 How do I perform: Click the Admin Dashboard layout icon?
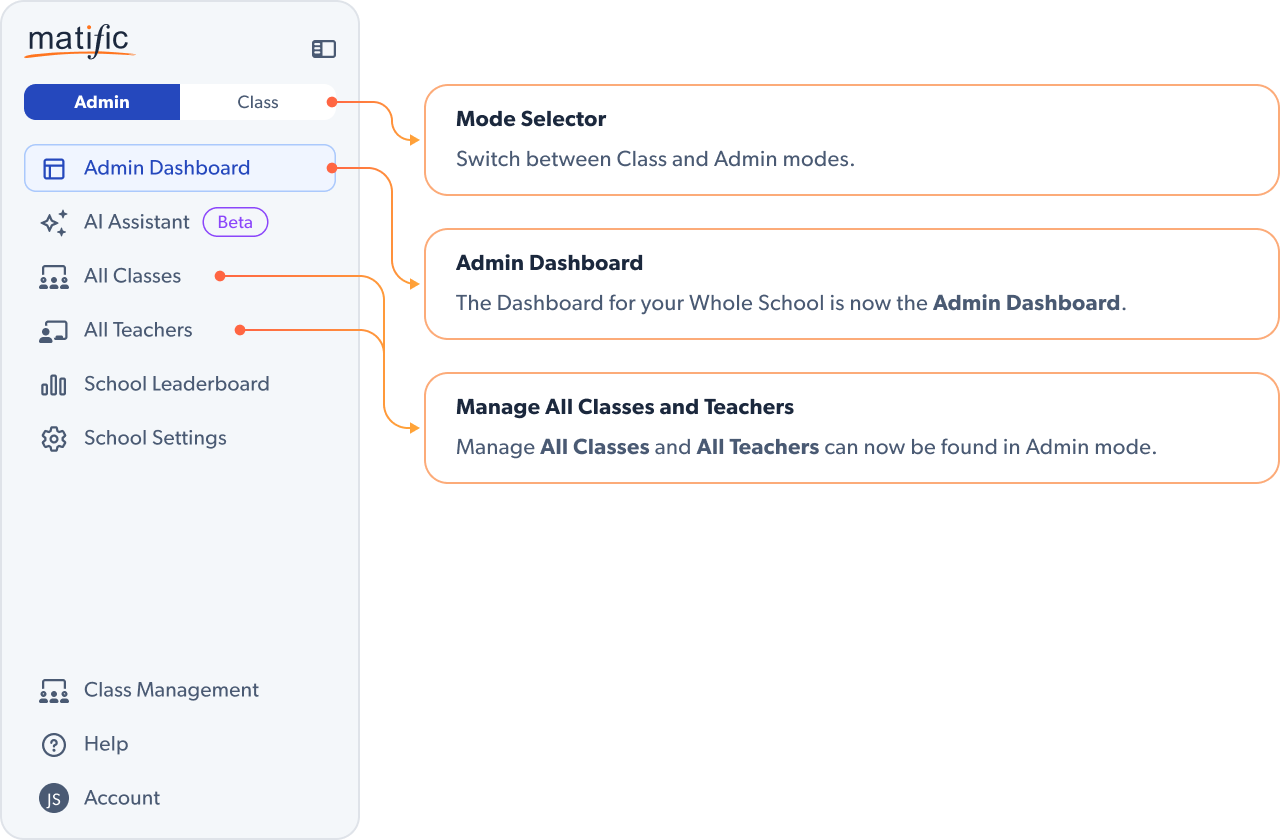pos(54,168)
